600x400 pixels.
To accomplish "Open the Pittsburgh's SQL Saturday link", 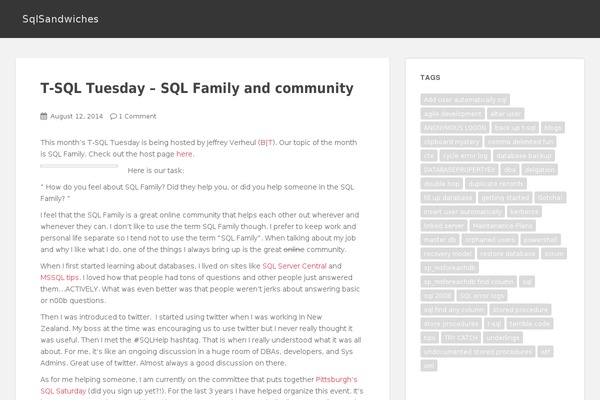I will pyautogui.click(x=199, y=385).
